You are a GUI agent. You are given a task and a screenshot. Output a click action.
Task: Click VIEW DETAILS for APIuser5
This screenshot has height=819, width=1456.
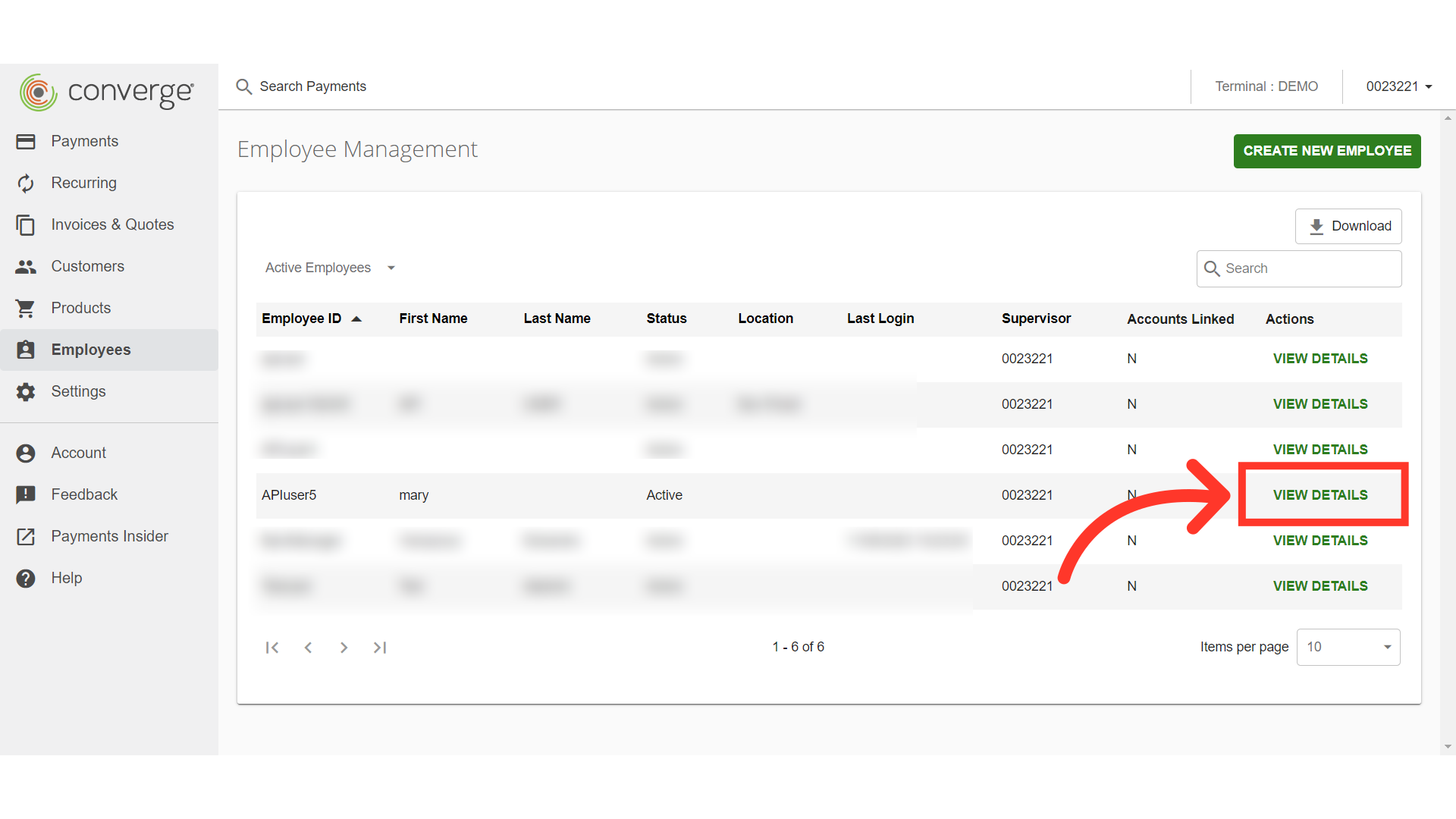1320,495
